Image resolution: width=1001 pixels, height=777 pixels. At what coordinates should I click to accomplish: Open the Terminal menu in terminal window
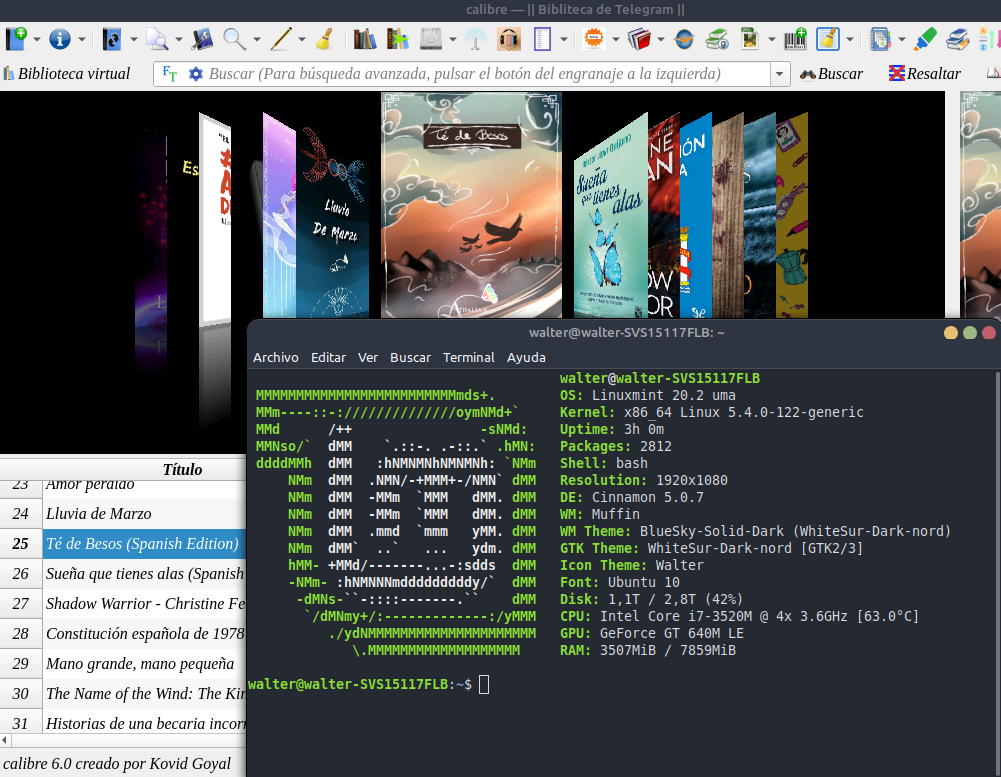(x=469, y=357)
